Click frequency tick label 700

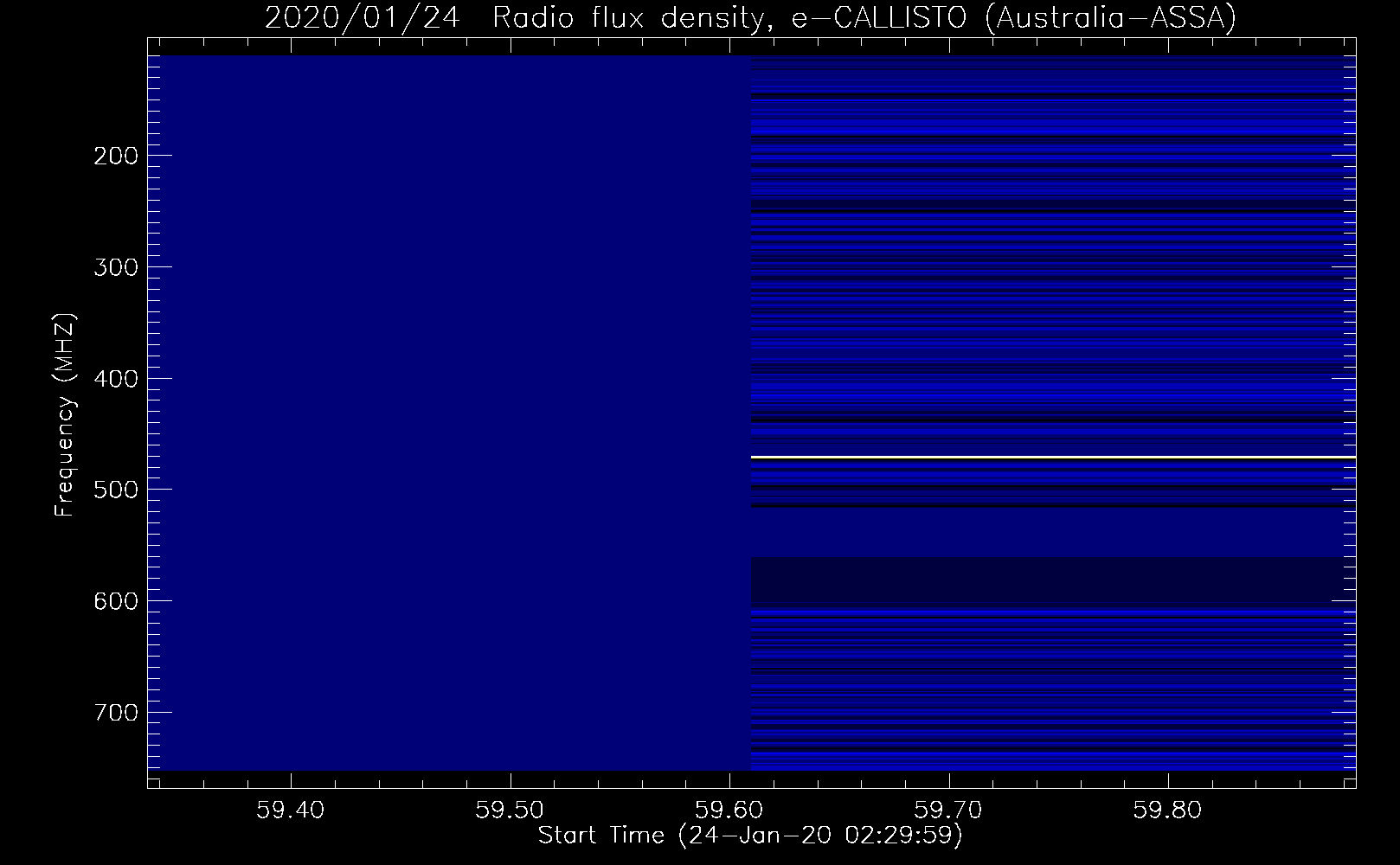point(115,712)
